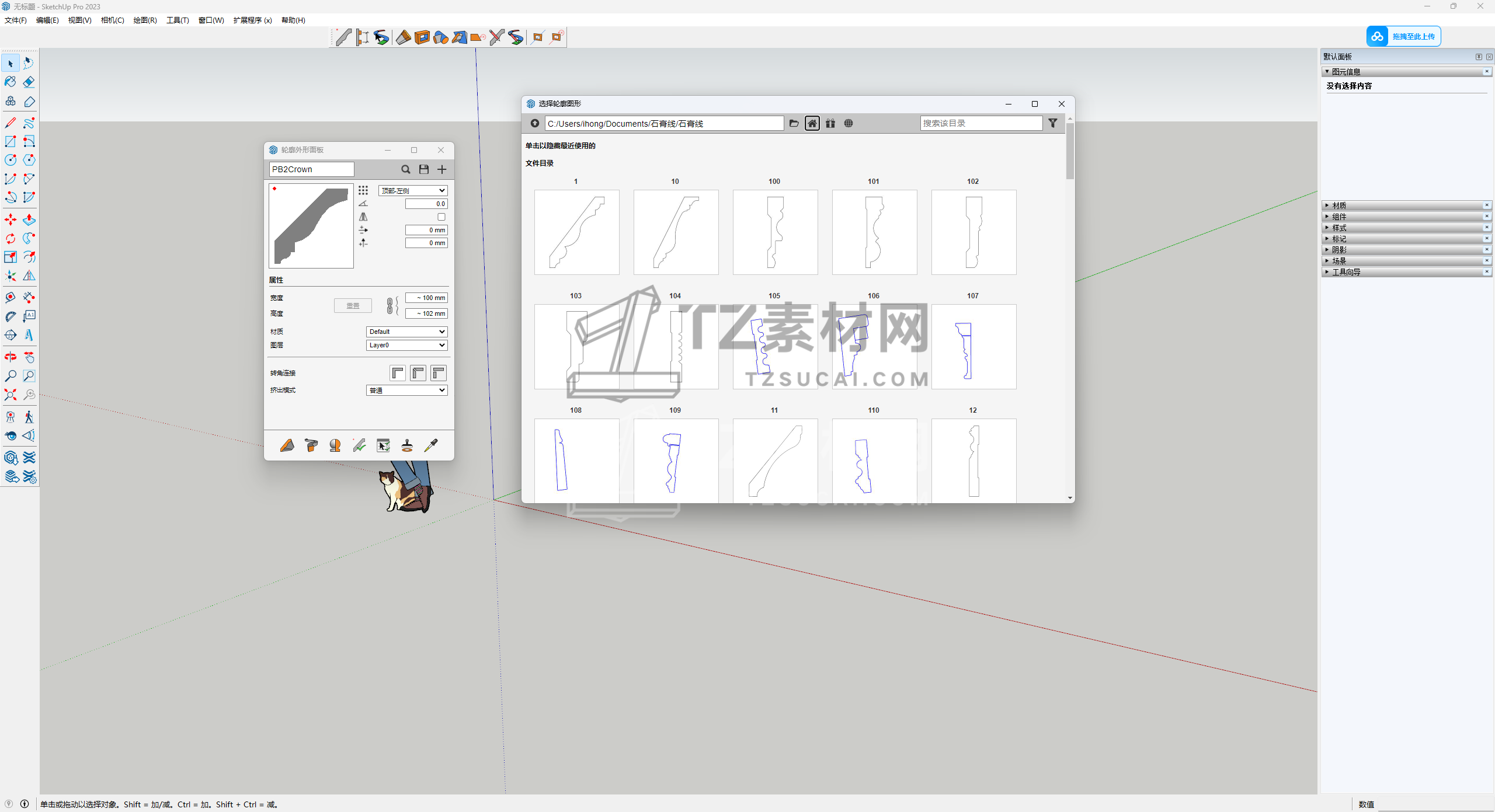Click the plus icon beside PB2Crown
This screenshot has height=812, width=1495.
[x=442, y=169]
